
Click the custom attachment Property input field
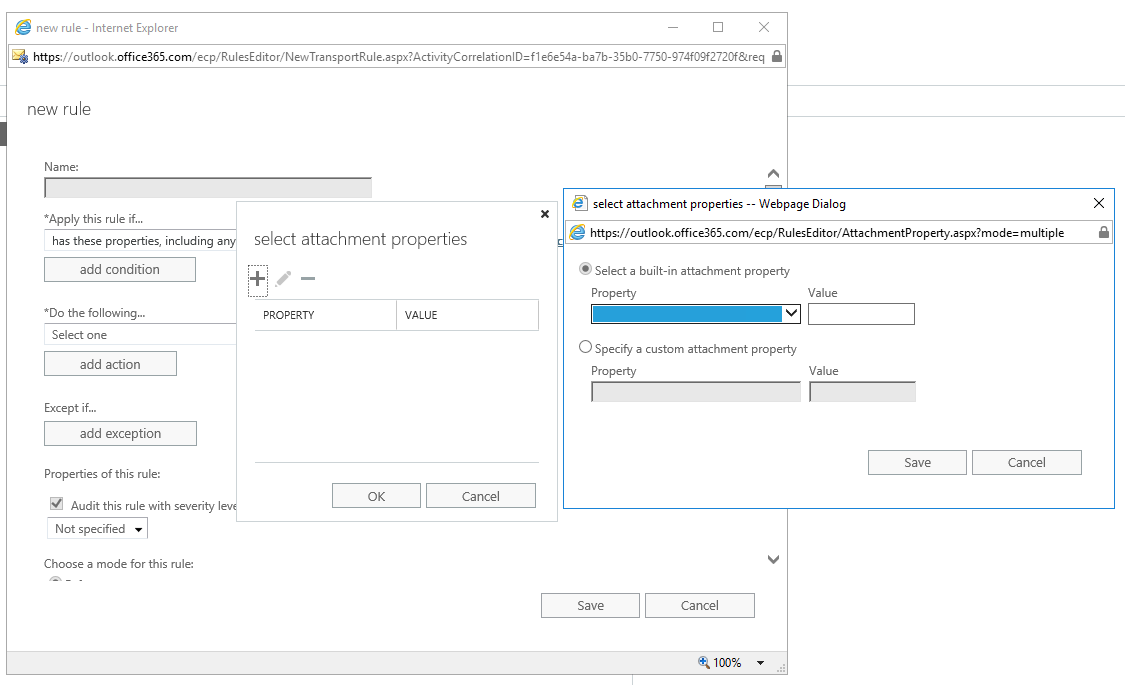(696, 392)
